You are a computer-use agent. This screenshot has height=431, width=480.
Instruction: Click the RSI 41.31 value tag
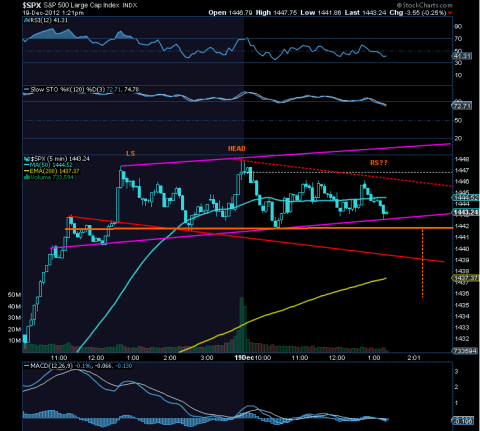point(461,56)
